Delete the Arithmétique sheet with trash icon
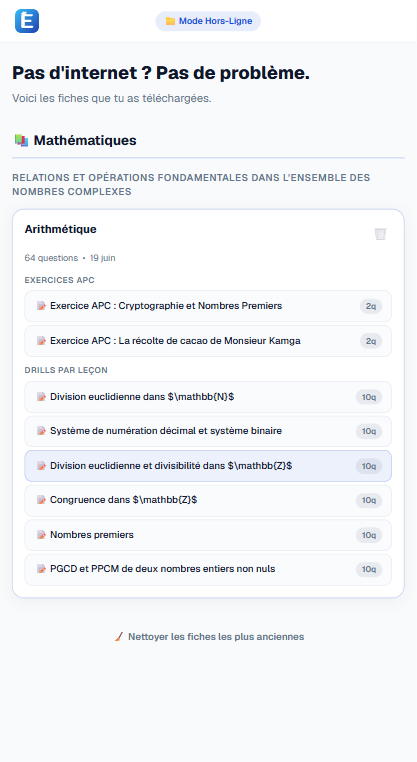This screenshot has width=417, height=762. click(380, 234)
